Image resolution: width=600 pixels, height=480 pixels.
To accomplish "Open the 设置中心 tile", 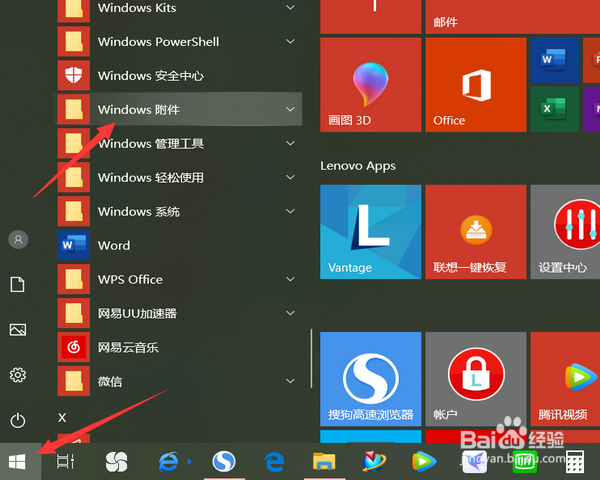I will coord(565,232).
